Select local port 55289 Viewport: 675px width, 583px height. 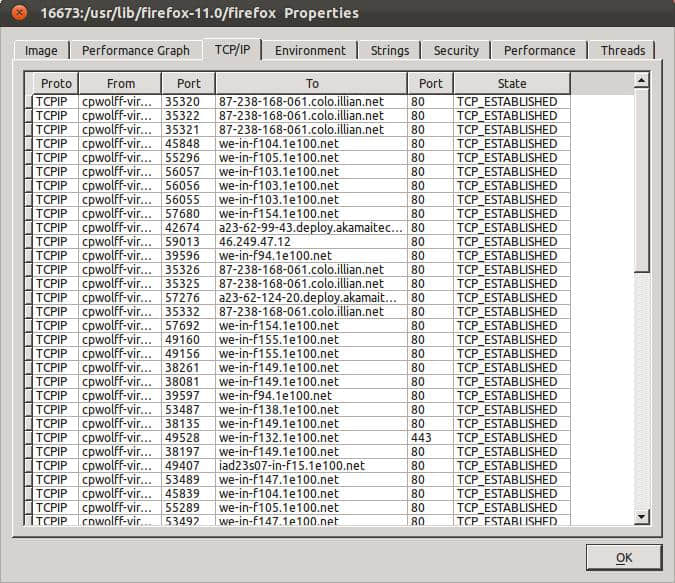[x=189, y=508]
